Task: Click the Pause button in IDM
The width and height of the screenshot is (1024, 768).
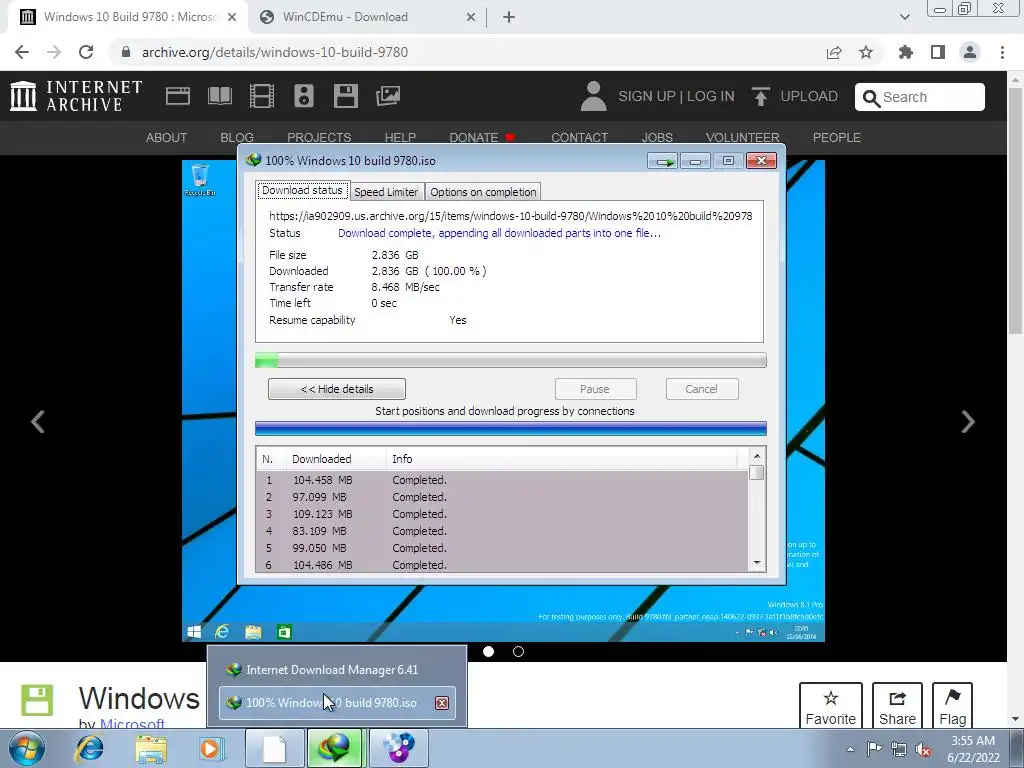Action: tap(595, 389)
